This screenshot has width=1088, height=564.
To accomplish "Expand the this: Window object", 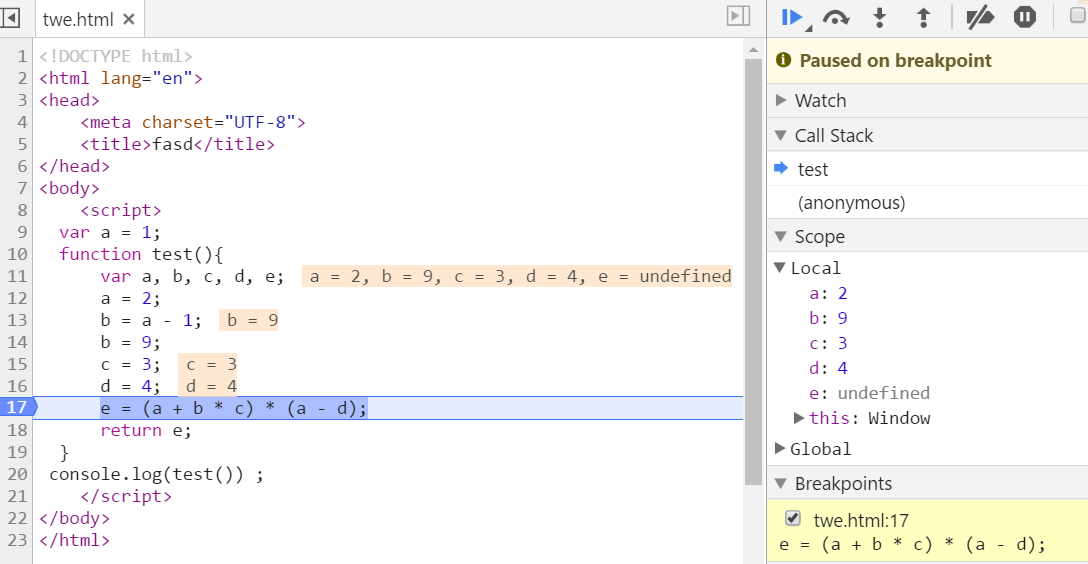I will 799,418.
